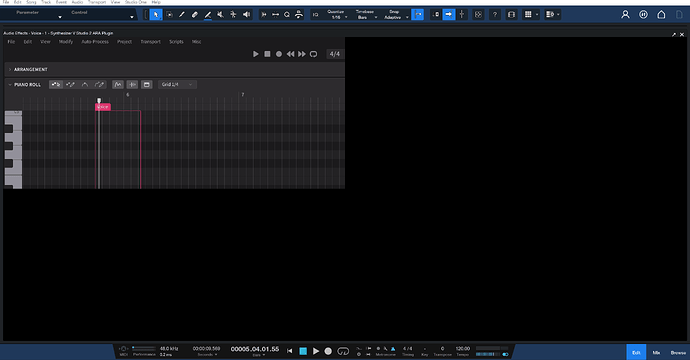Click the 4/4 time signature field
Screen dimensions: 690x360
point(335,54)
